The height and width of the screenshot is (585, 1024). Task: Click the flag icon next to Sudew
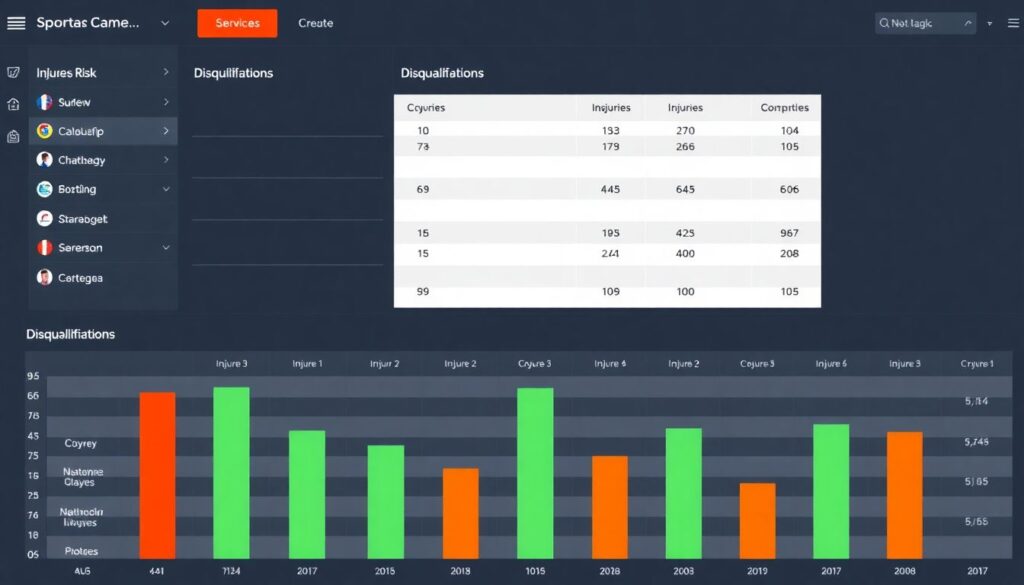44,102
